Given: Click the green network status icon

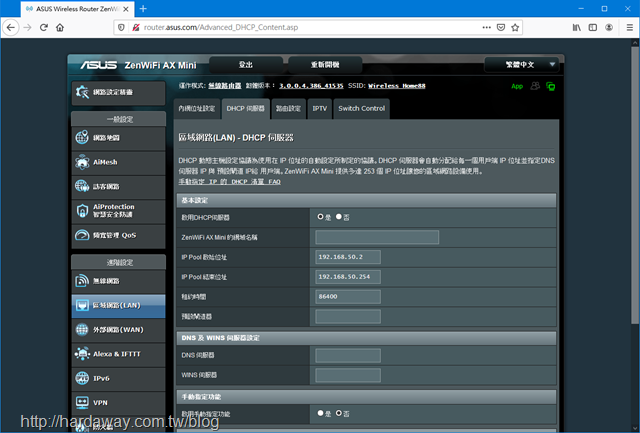Looking at the screenshot, I should click(551, 87).
